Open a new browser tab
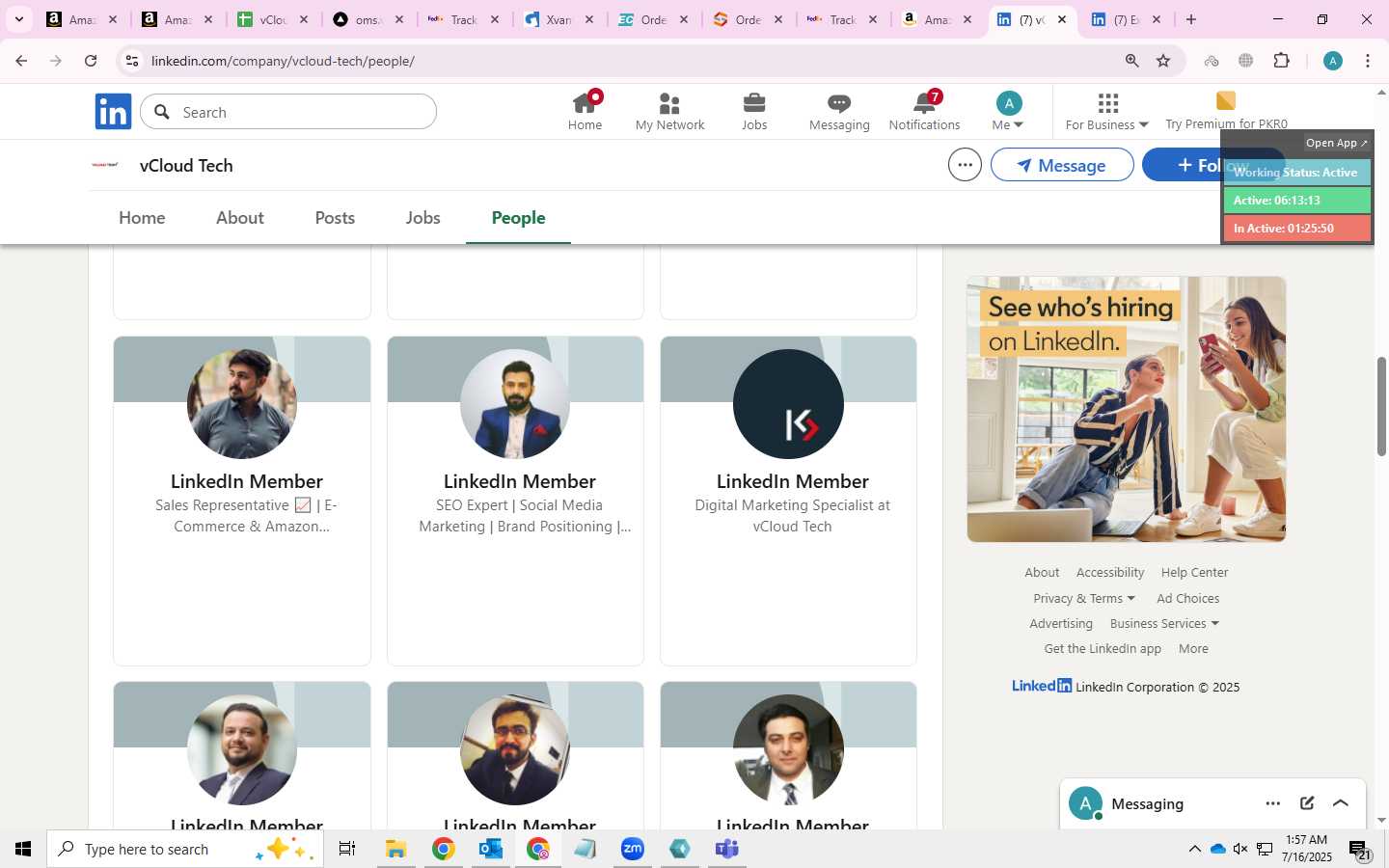Viewport: 1389px width, 868px height. coord(1191,19)
